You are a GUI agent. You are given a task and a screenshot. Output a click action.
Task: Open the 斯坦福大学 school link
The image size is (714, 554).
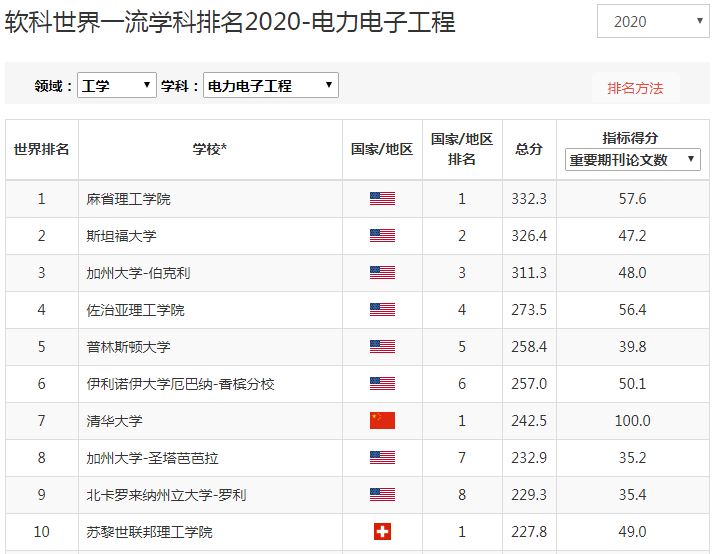(121, 236)
